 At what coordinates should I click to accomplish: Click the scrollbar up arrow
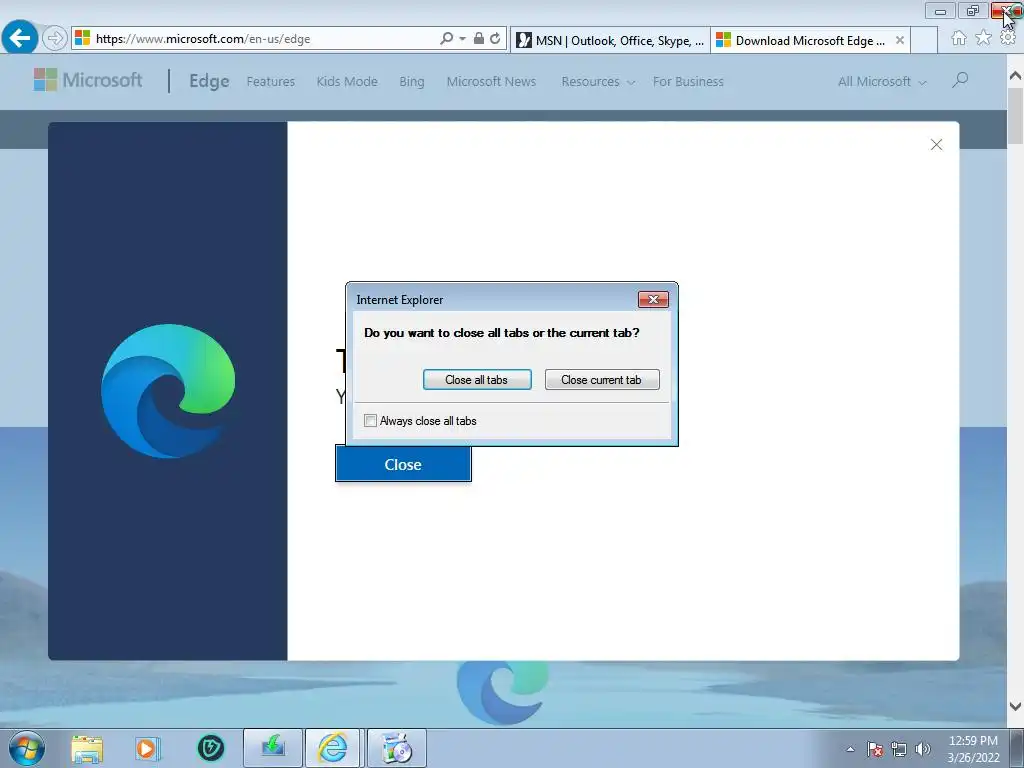tap(1015, 75)
